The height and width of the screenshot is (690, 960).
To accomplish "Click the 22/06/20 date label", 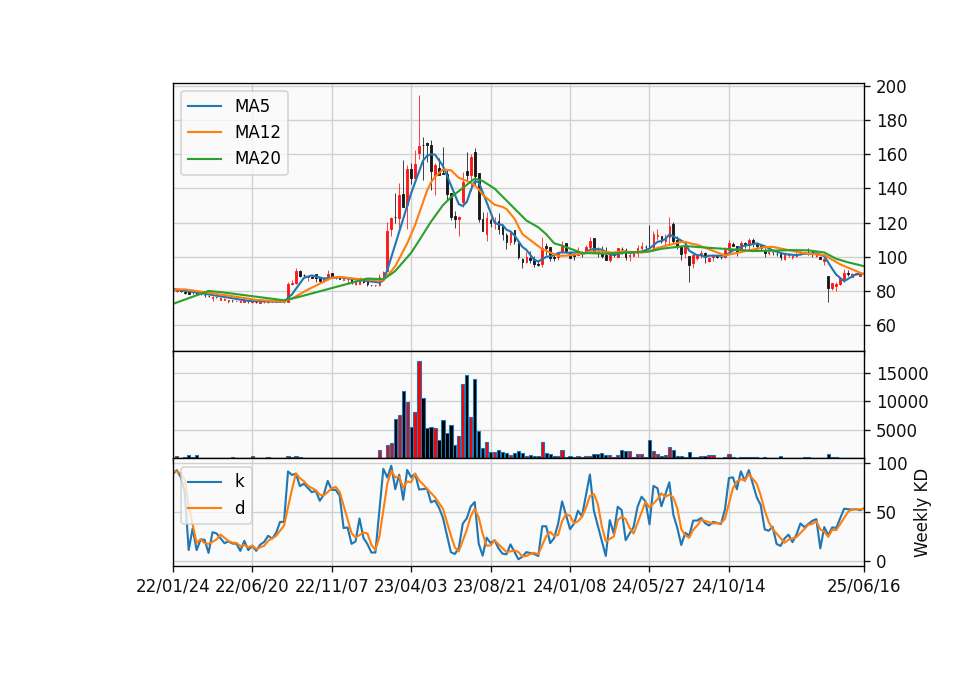I will (x=252, y=587).
